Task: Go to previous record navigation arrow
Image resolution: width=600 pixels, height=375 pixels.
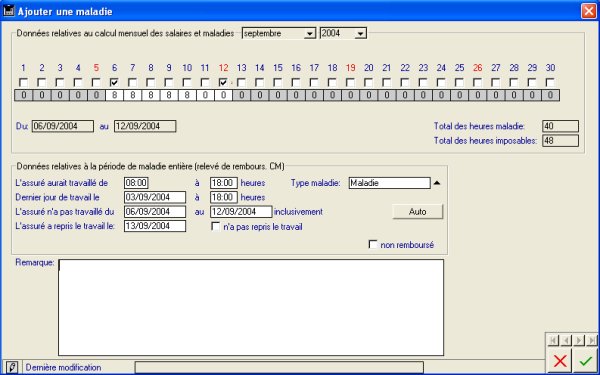Action: click(566, 340)
